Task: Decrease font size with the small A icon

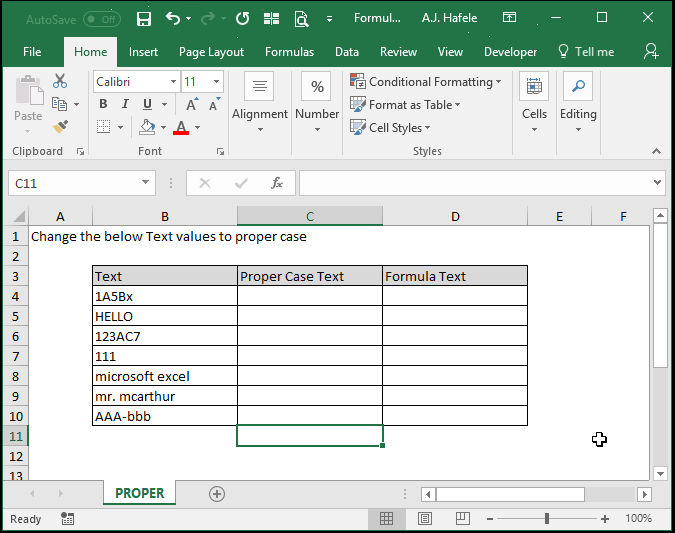Action: (x=214, y=105)
